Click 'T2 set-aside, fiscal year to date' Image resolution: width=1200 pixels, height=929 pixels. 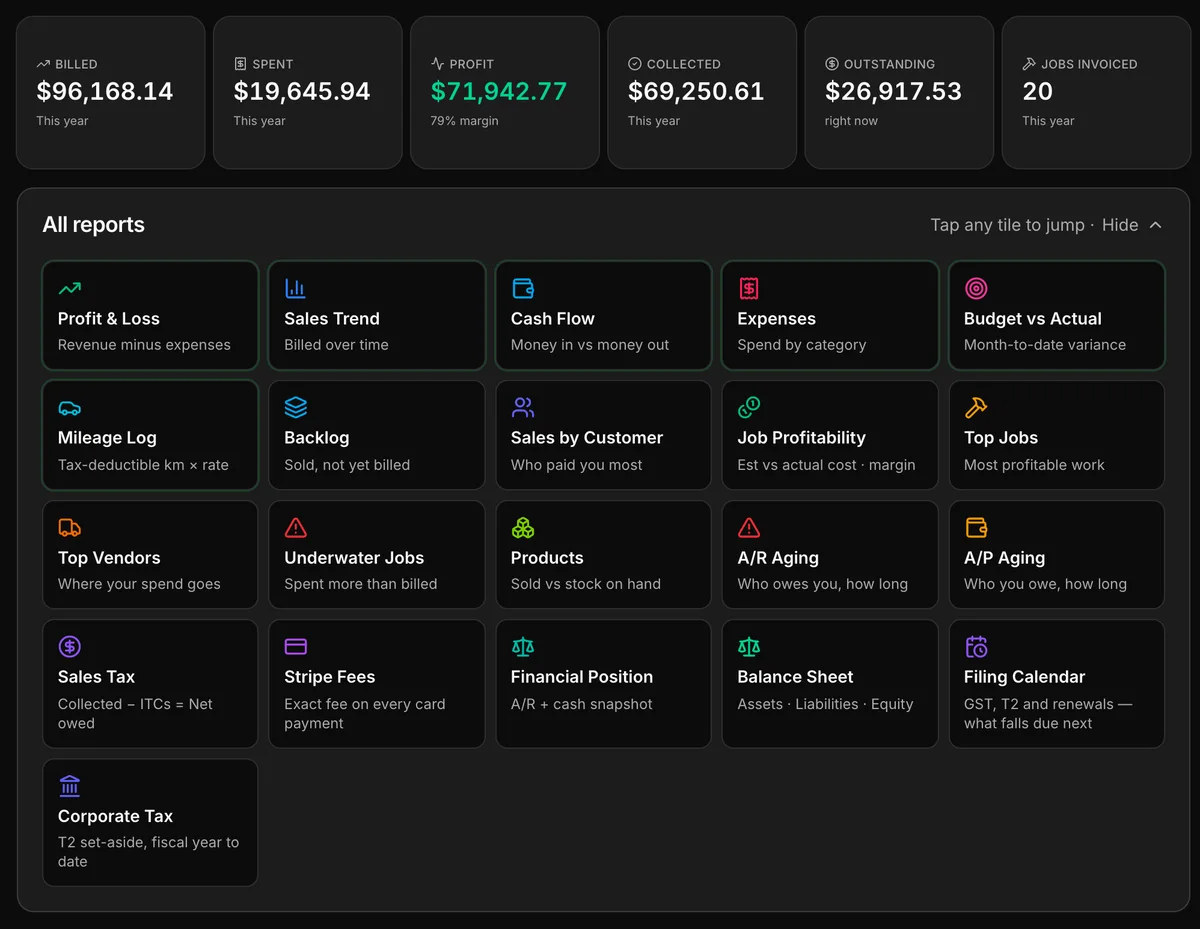point(148,852)
